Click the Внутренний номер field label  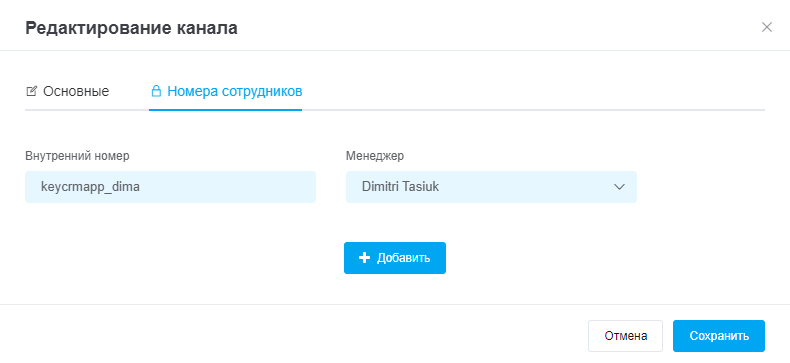pyautogui.click(x=77, y=156)
